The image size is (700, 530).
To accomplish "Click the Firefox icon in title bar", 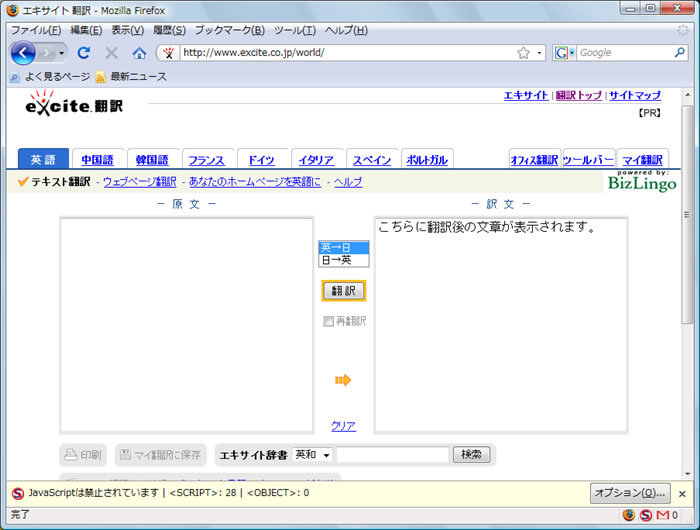I will [x=12, y=10].
